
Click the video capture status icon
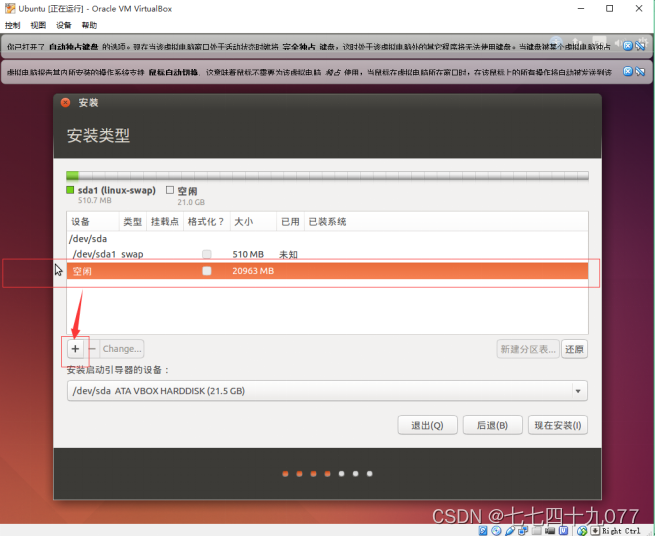[550, 531]
